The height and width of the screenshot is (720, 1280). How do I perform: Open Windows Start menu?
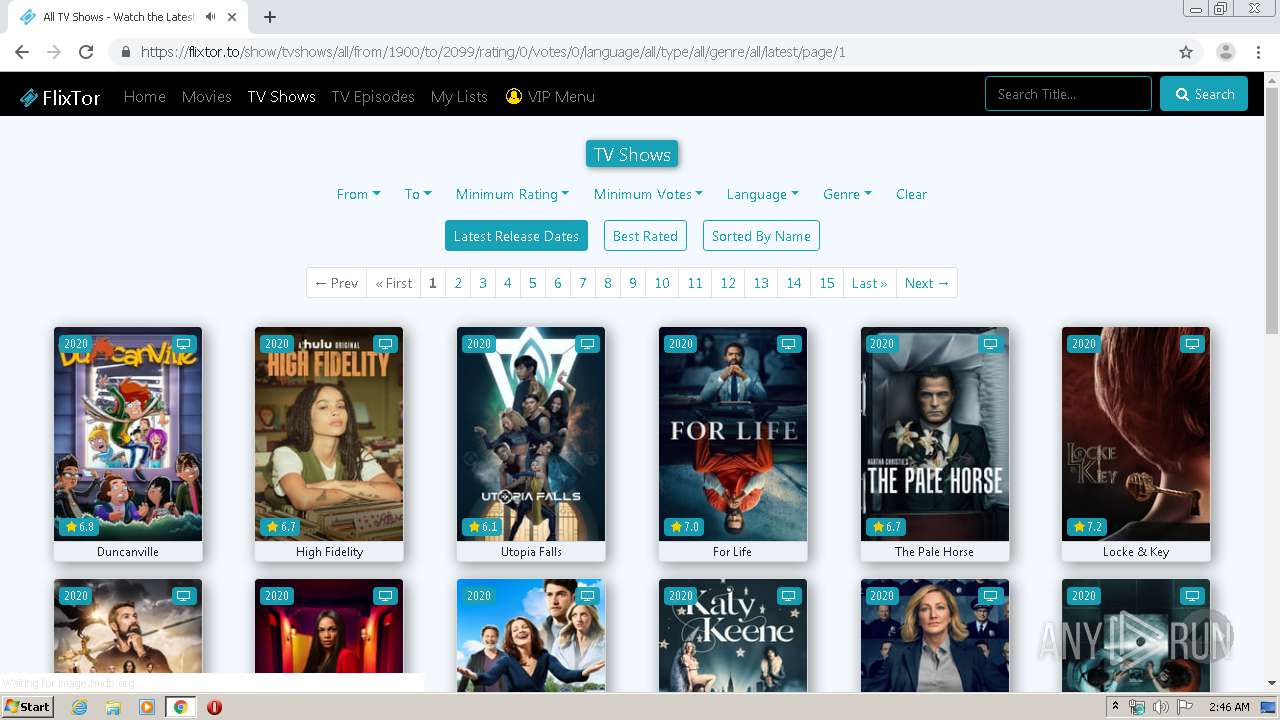click(27, 707)
